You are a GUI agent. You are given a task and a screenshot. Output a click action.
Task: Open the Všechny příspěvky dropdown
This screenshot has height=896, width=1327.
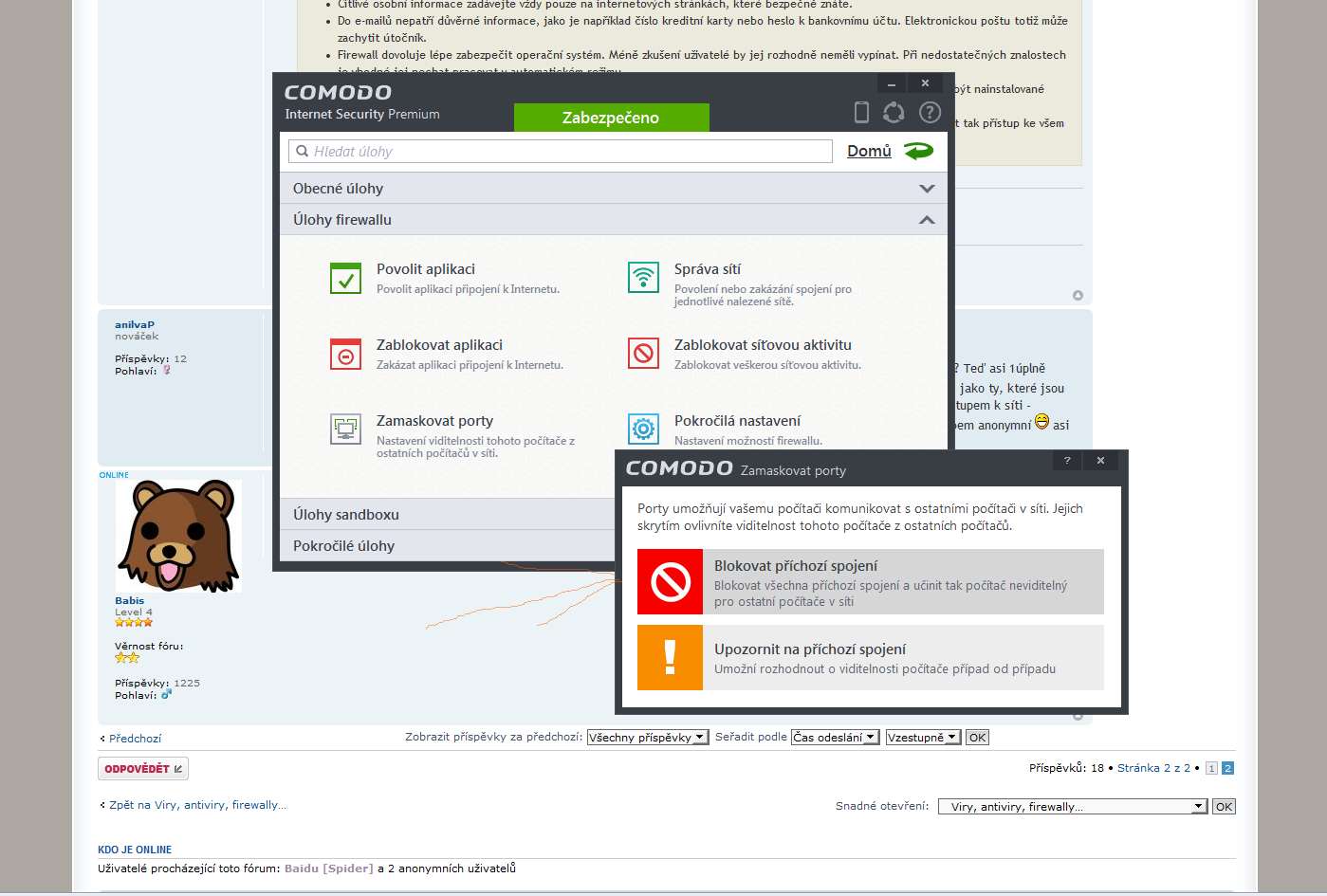(648, 738)
